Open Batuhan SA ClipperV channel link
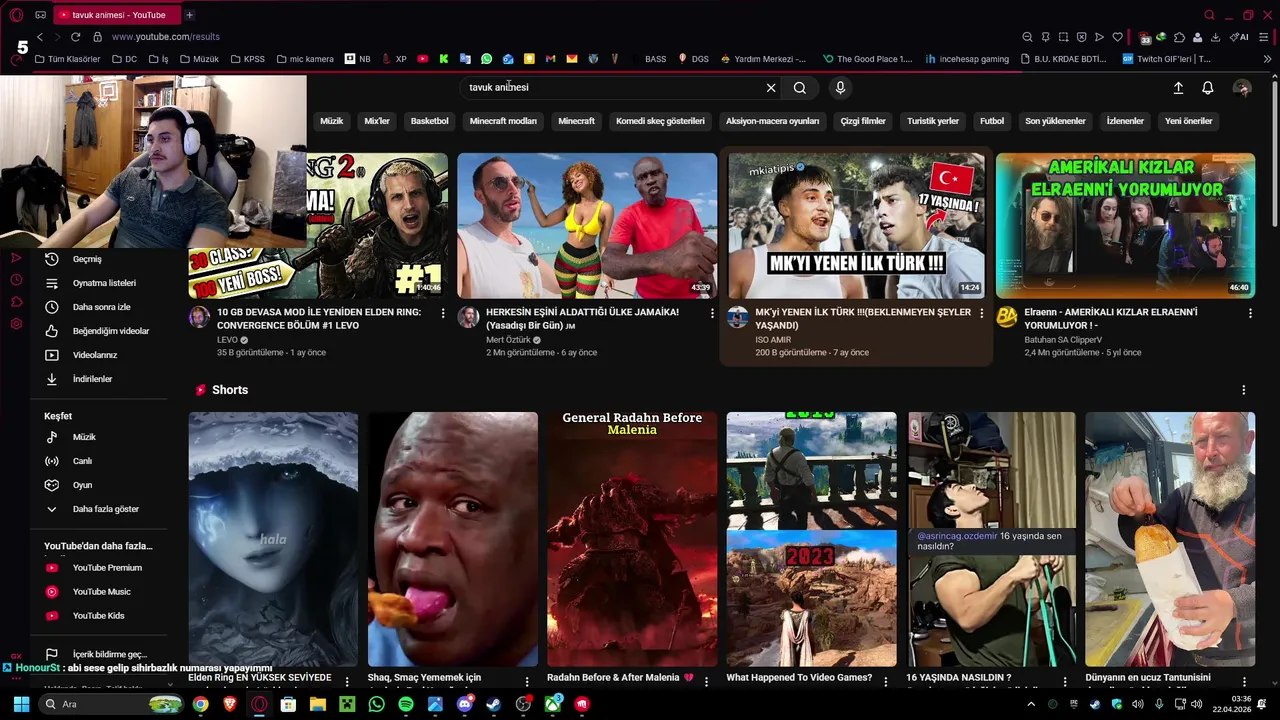This screenshot has width=1280, height=720. tap(1063, 340)
